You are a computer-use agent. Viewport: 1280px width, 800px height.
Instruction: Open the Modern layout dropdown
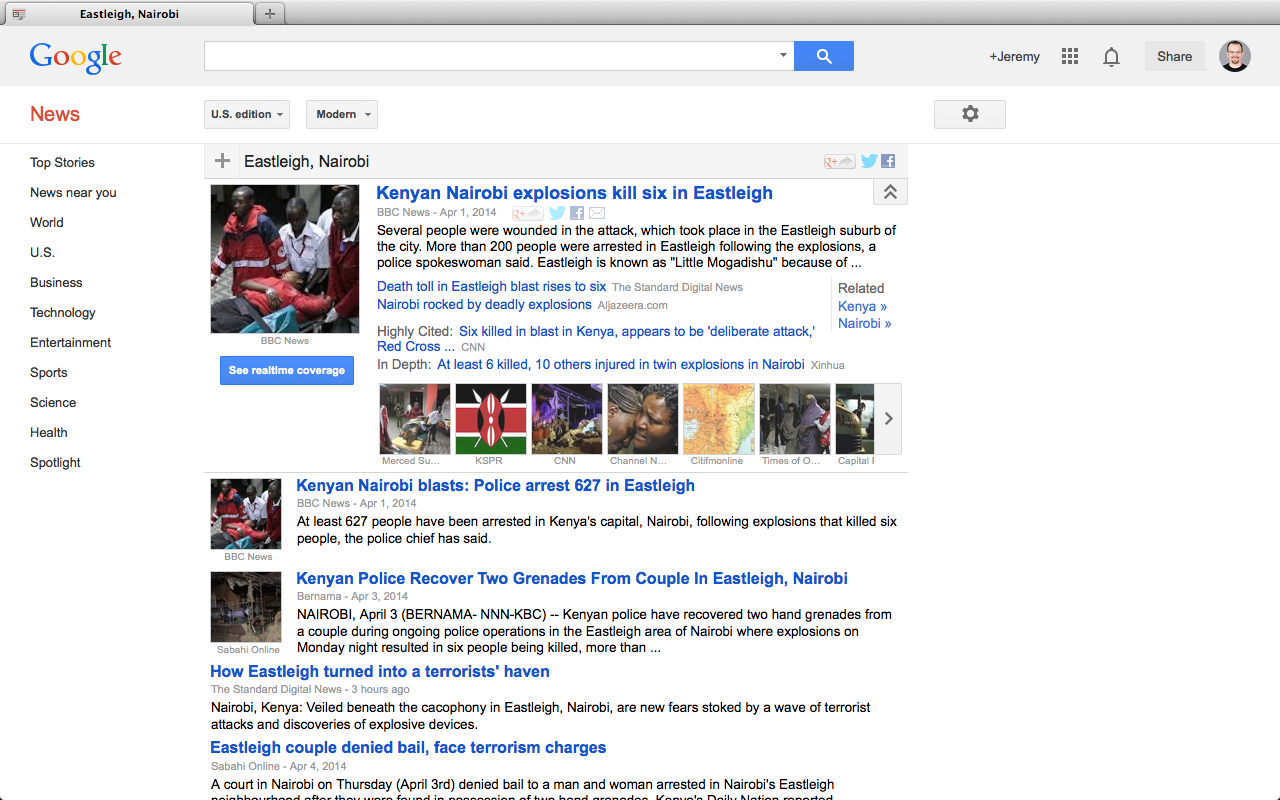click(x=342, y=114)
